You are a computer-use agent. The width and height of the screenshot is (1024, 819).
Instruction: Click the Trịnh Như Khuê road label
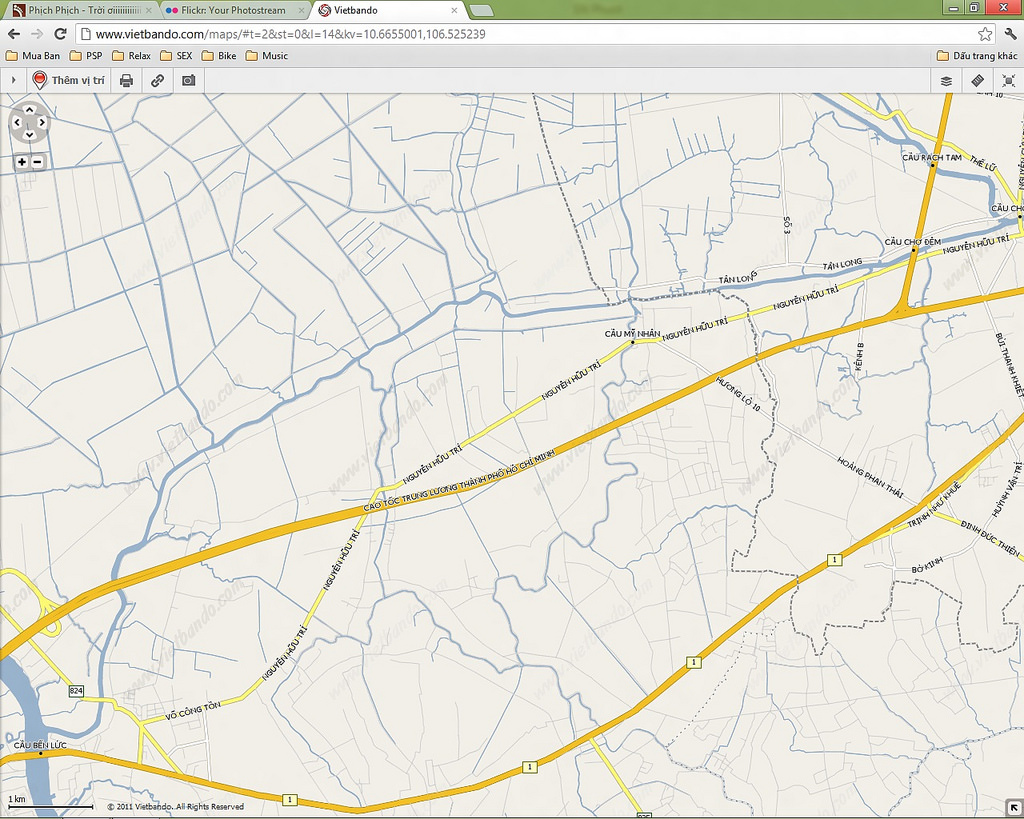click(934, 505)
